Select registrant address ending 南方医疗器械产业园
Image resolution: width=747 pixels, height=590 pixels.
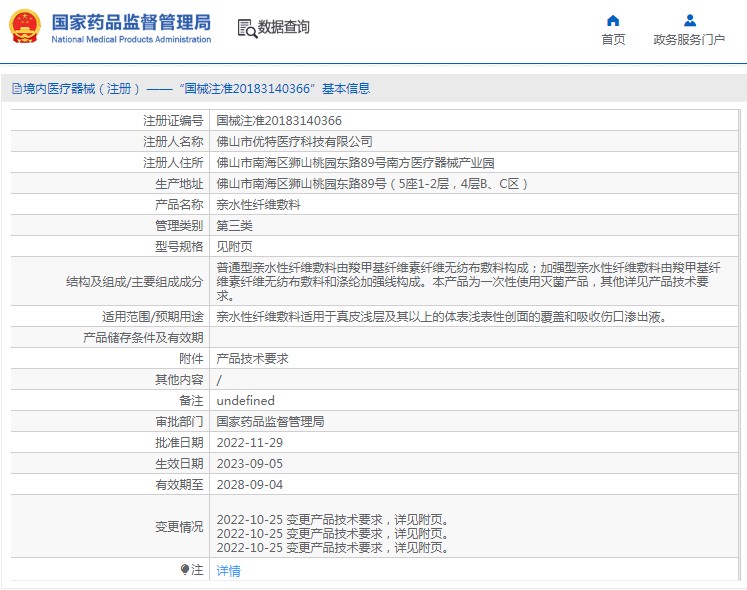(355, 163)
